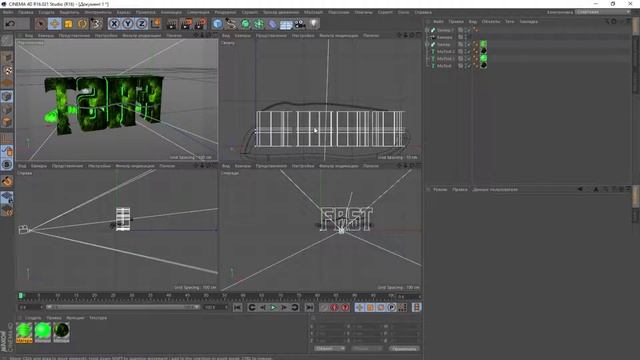Switch to Model mode
The width and height of the screenshot is (640, 360).
pos(7,57)
